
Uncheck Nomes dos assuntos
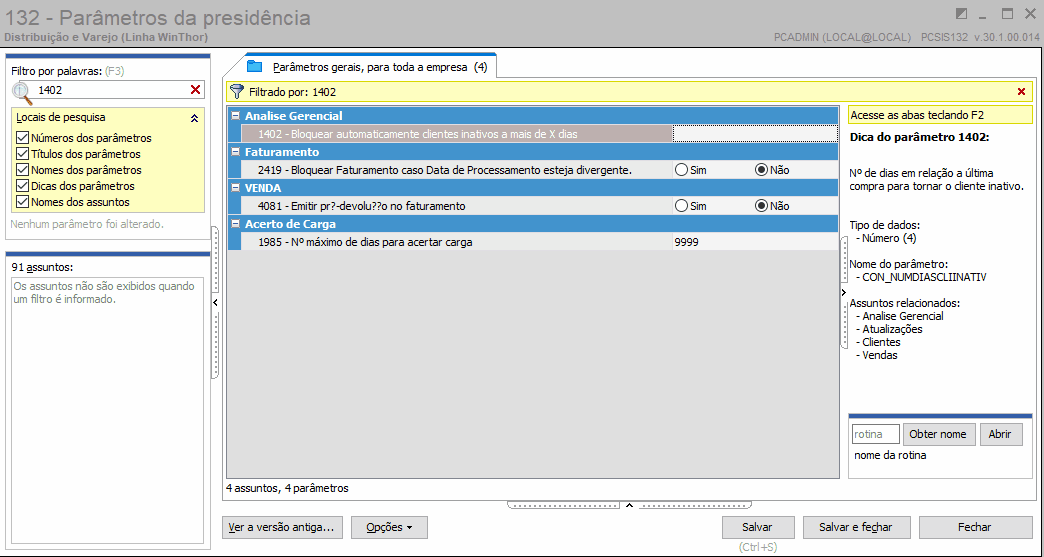tap(23, 202)
